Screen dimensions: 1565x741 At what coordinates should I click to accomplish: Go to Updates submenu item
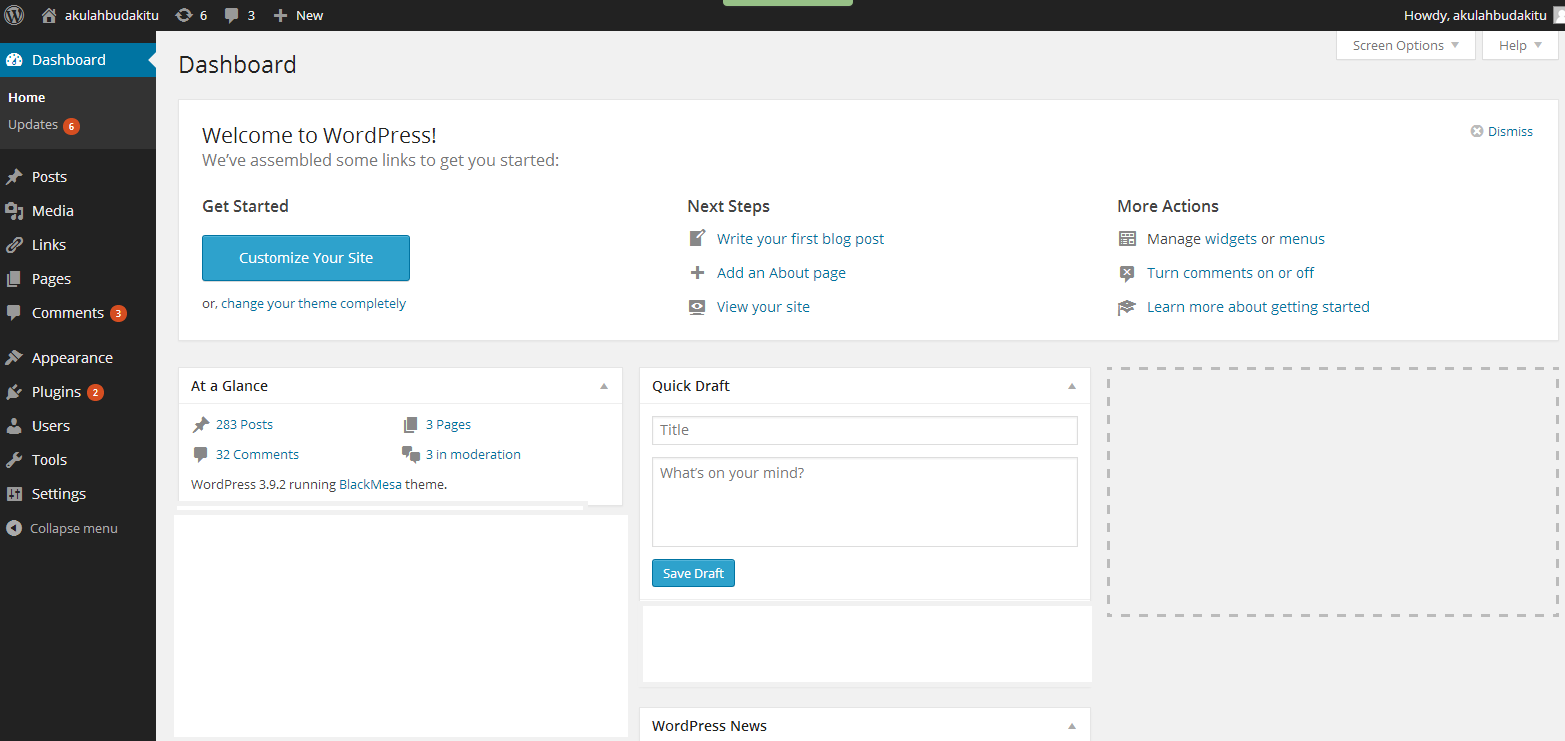point(33,125)
